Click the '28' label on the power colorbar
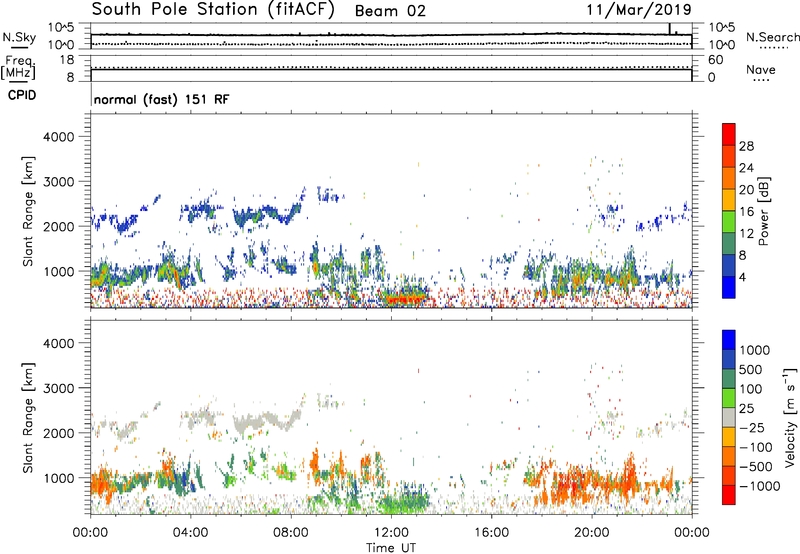Viewport: 800px width, 554px height. pyautogui.click(x=746, y=146)
